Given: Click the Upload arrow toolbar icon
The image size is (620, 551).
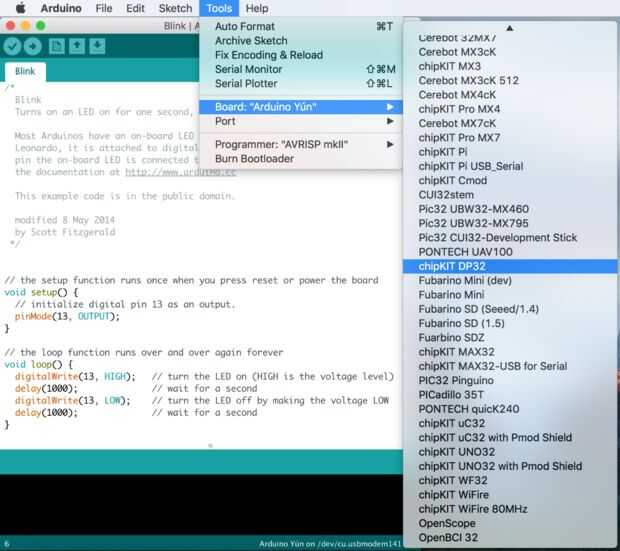Looking at the screenshot, I should (32, 46).
